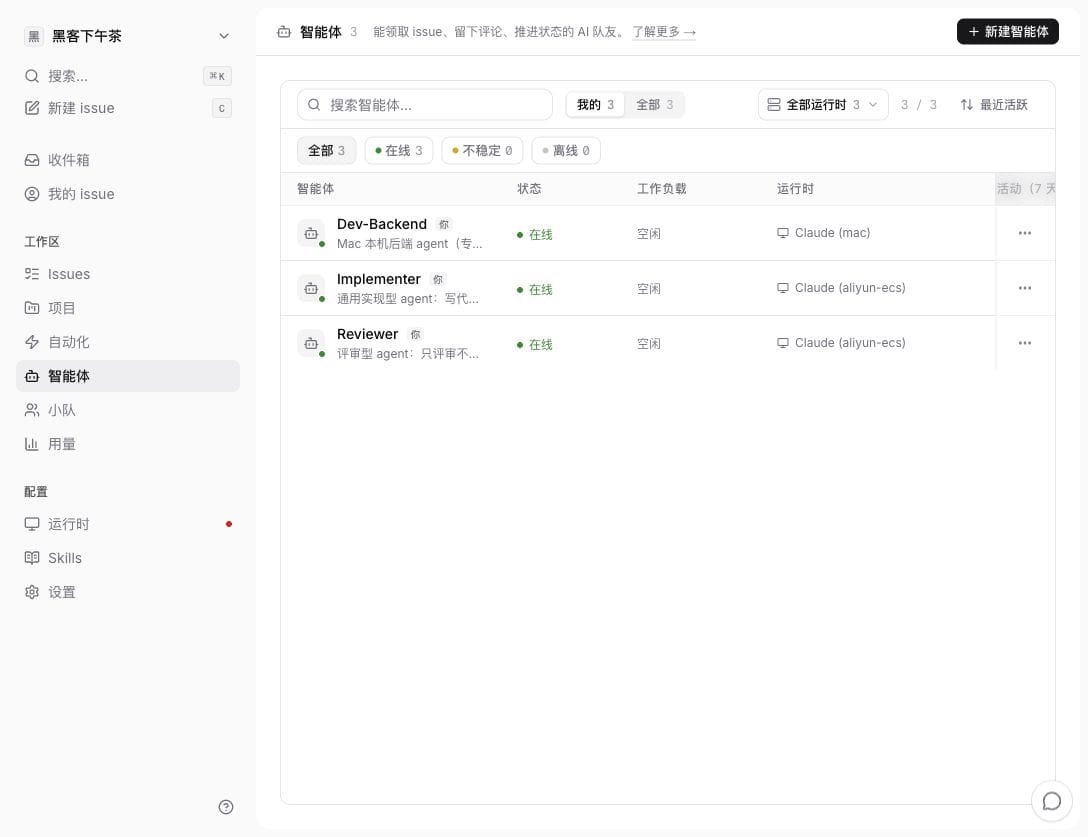Screen dimensions: 1088x837
Task: Open 运行时 in the config section
Action: click(x=128, y=524)
